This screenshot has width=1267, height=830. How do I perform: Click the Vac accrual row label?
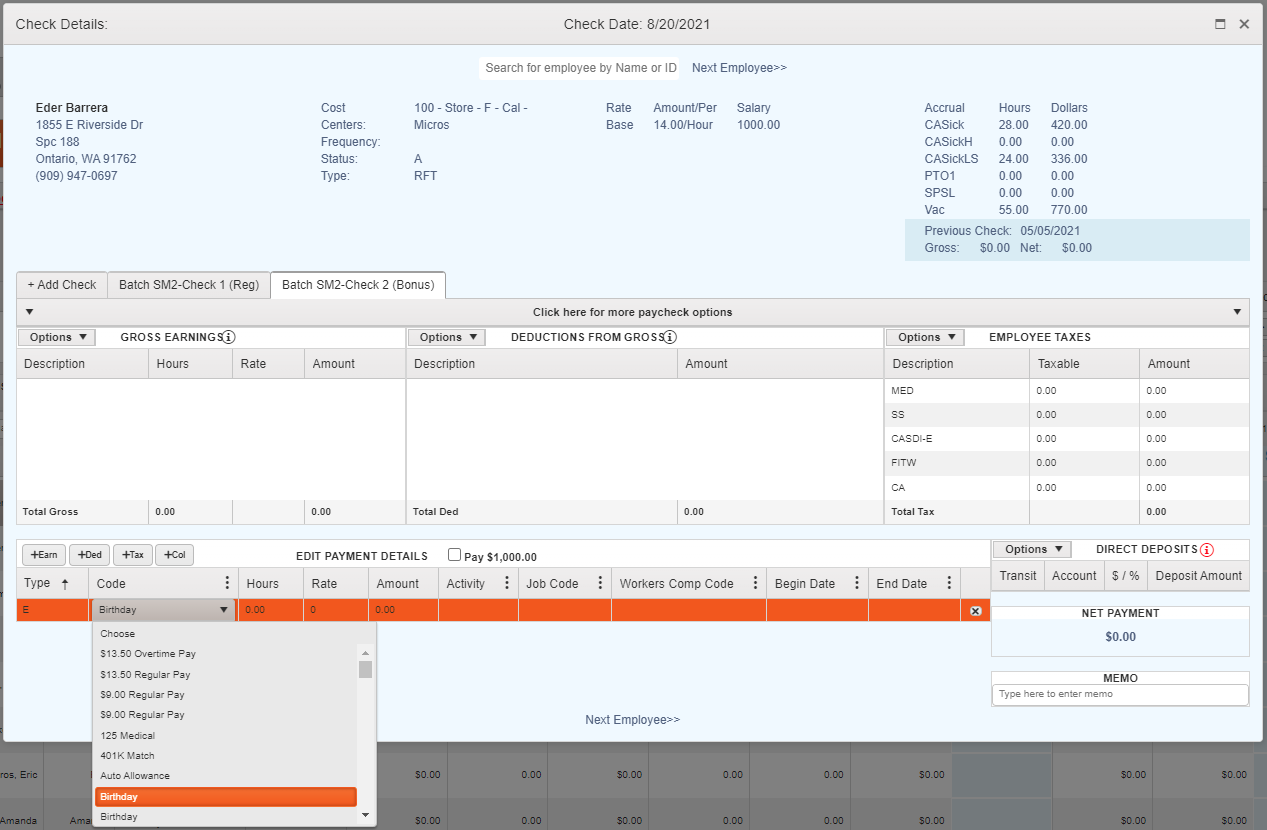(x=936, y=210)
